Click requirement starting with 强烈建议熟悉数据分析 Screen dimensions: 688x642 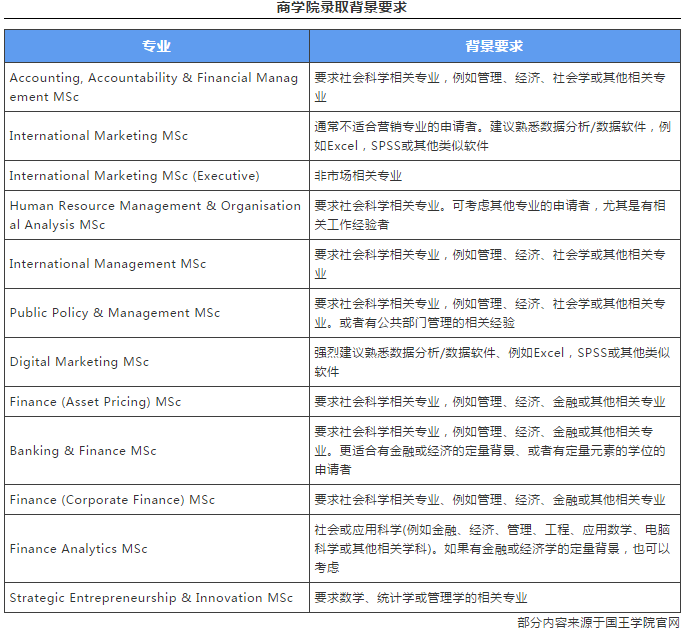(x=492, y=362)
